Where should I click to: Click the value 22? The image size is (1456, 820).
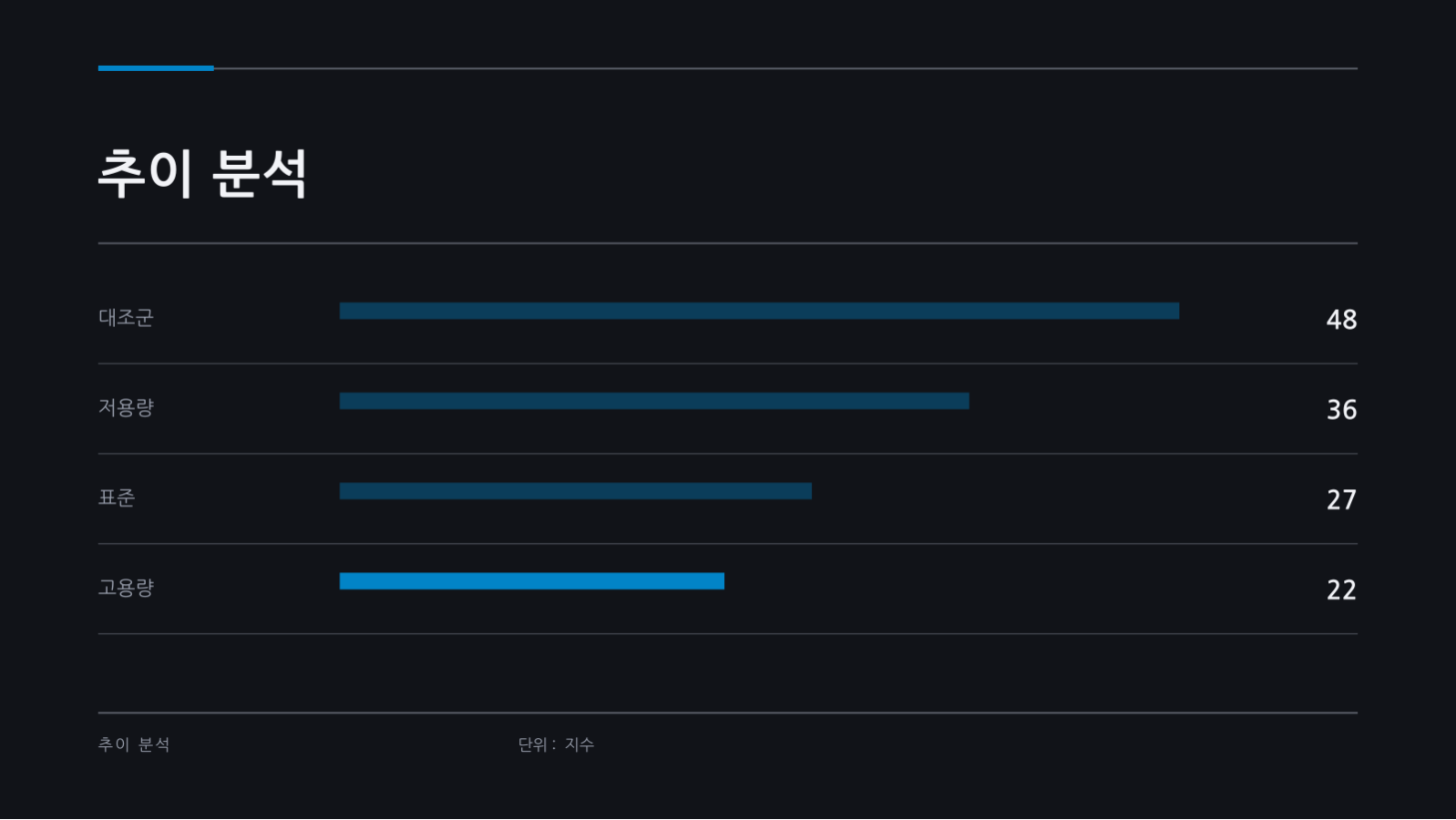[x=1341, y=590]
